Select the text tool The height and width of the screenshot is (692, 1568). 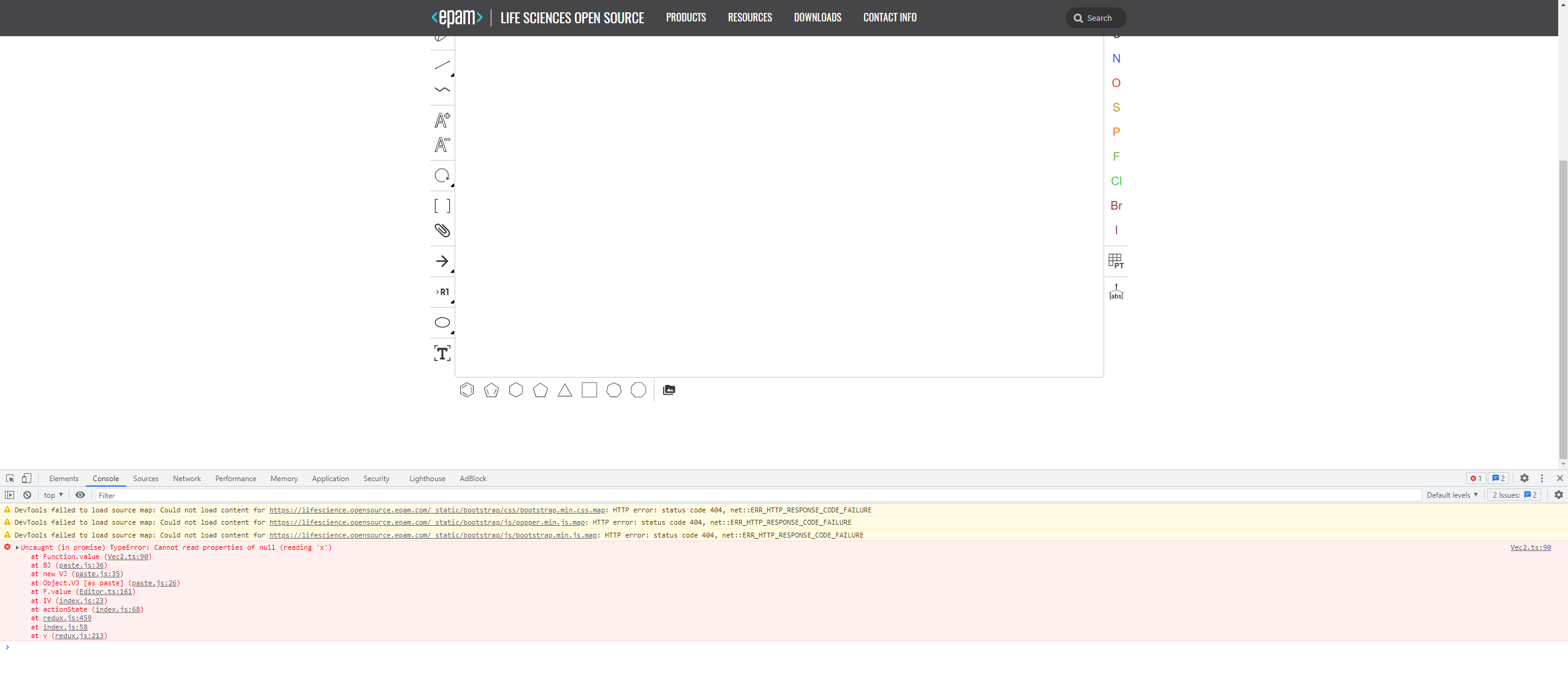point(442,354)
